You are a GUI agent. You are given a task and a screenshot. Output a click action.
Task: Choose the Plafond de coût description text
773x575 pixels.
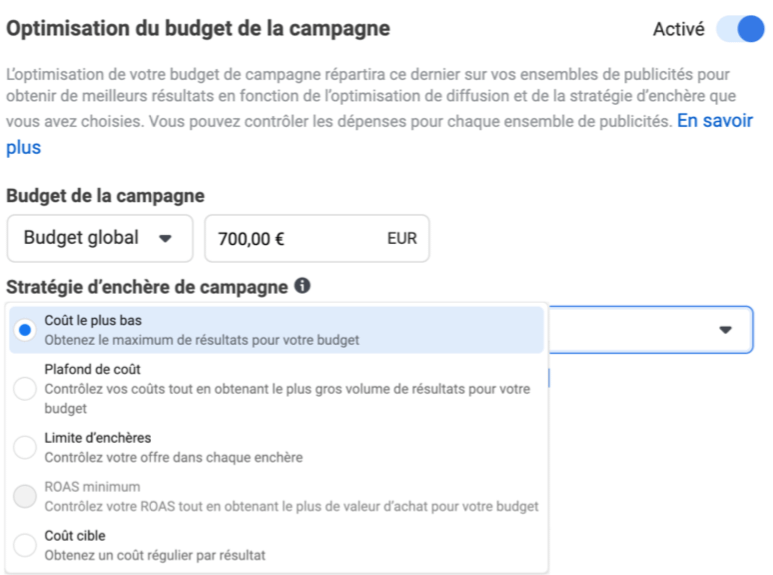click(286, 398)
